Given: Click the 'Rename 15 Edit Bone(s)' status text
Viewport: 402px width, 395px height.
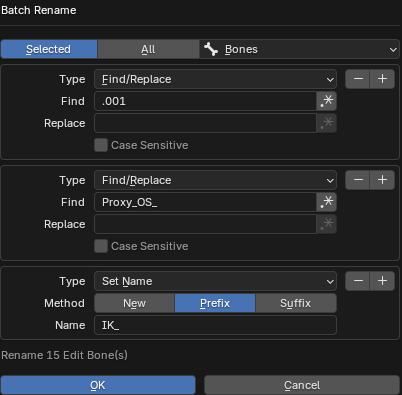Looking at the screenshot, I should (64, 355).
